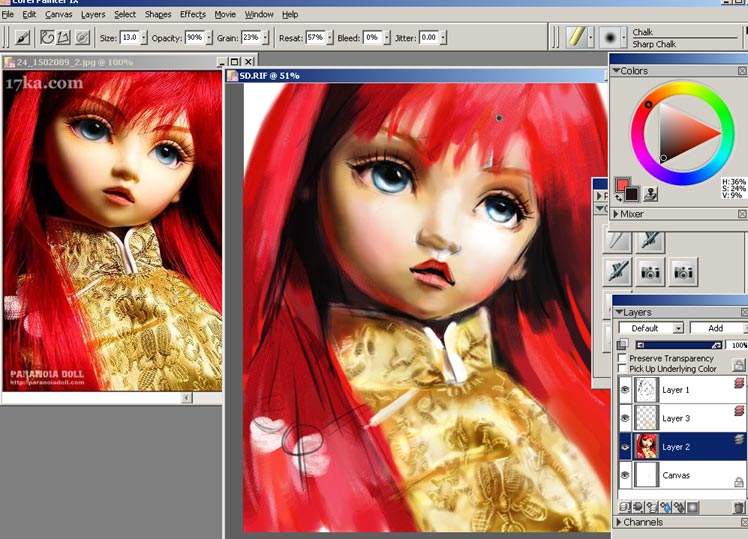Click the first camera icon in custom palette

650,272
